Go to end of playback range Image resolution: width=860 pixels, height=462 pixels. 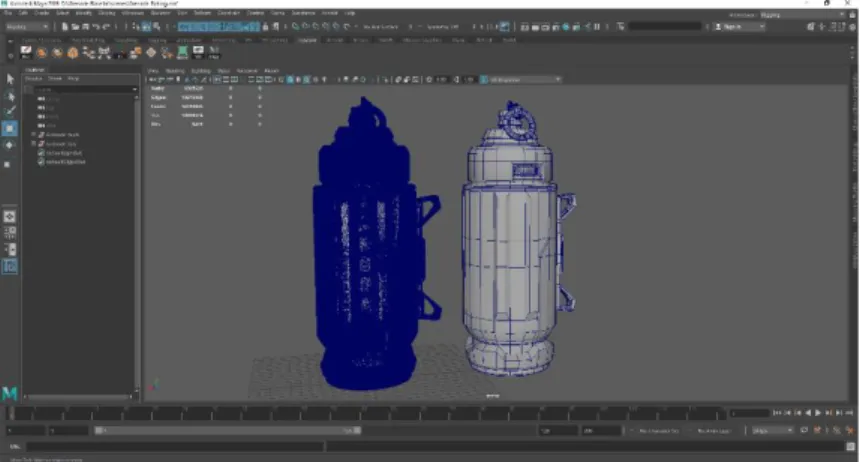point(850,413)
